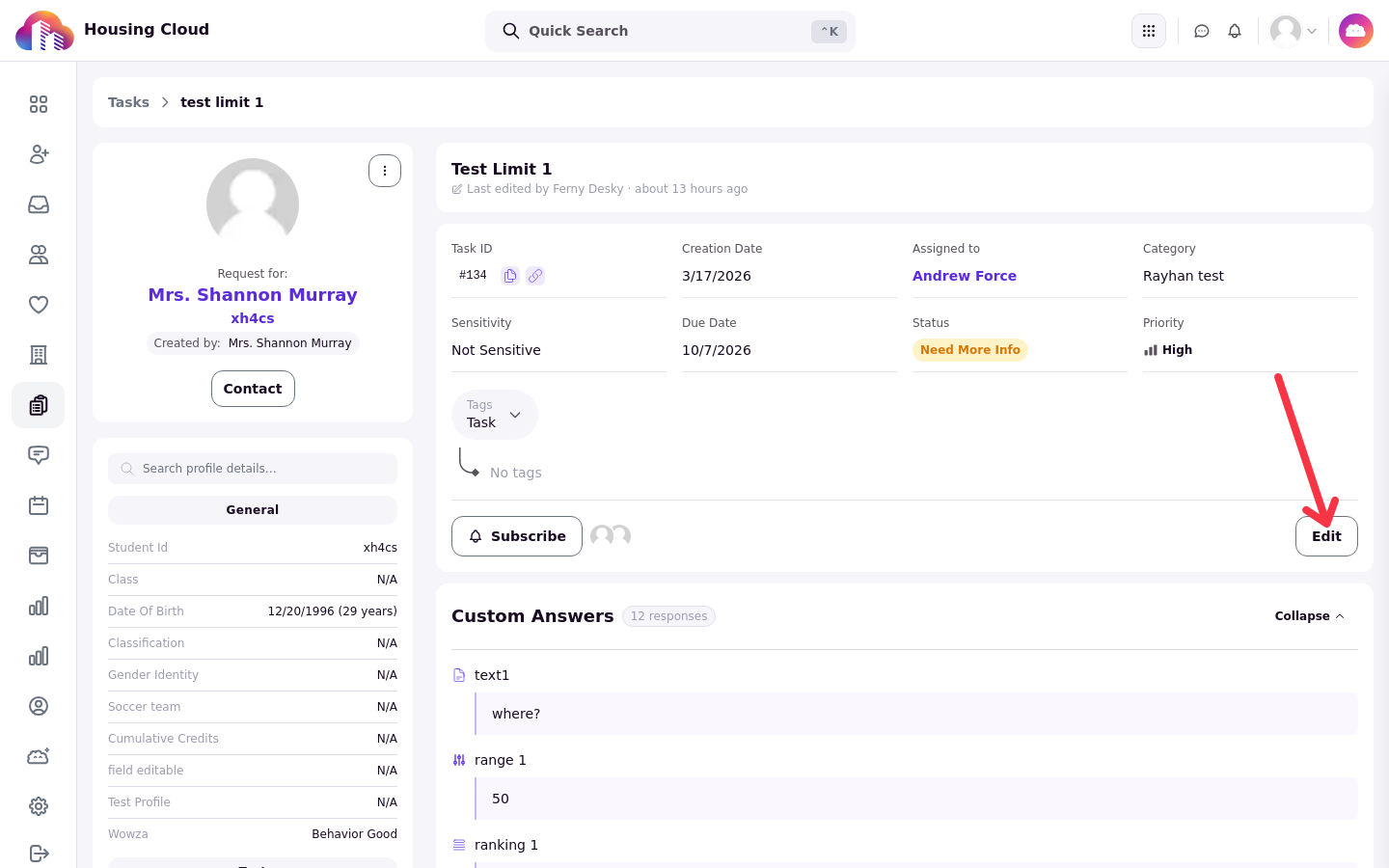
Task: Open the notifications bell
Action: coord(1235,31)
